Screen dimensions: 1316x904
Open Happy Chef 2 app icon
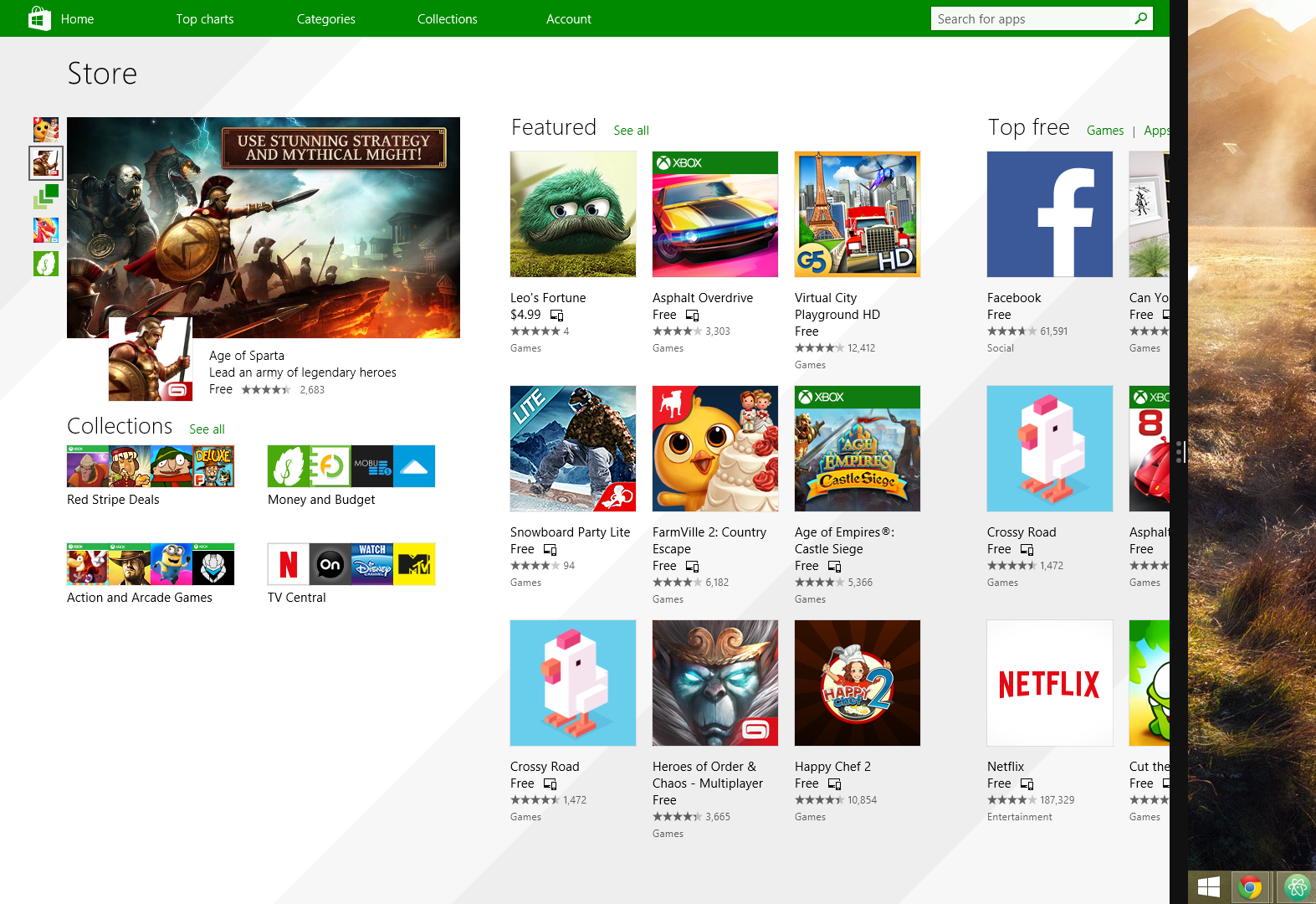(x=858, y=683)
